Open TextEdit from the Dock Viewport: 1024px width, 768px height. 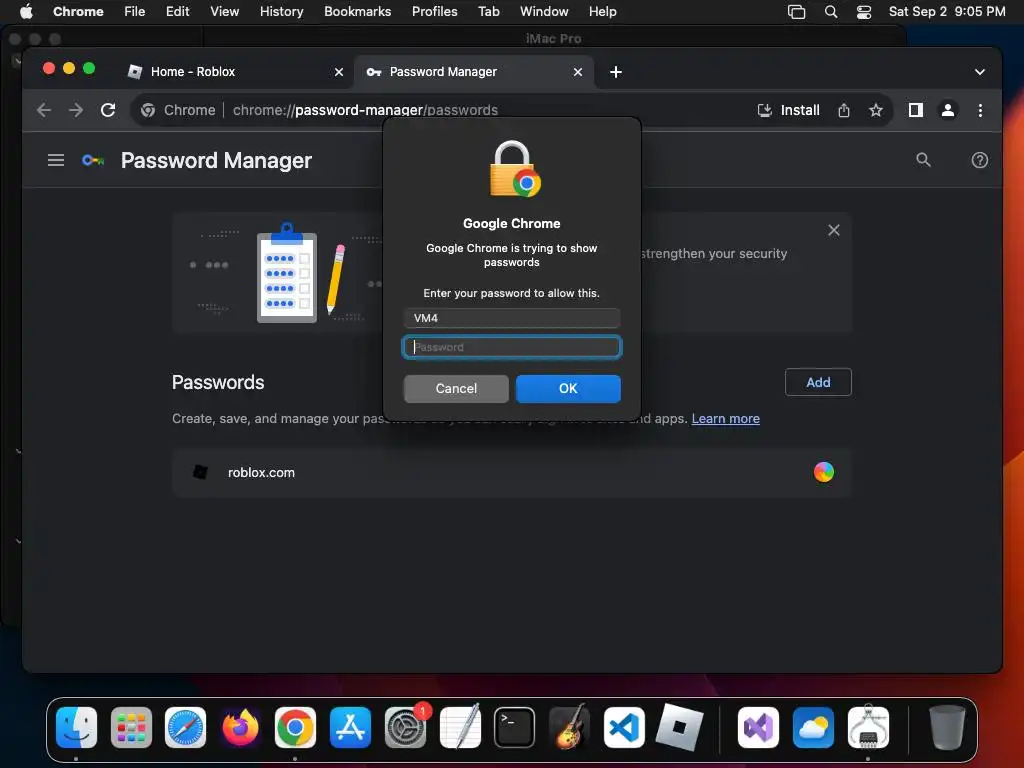[460, 728]
